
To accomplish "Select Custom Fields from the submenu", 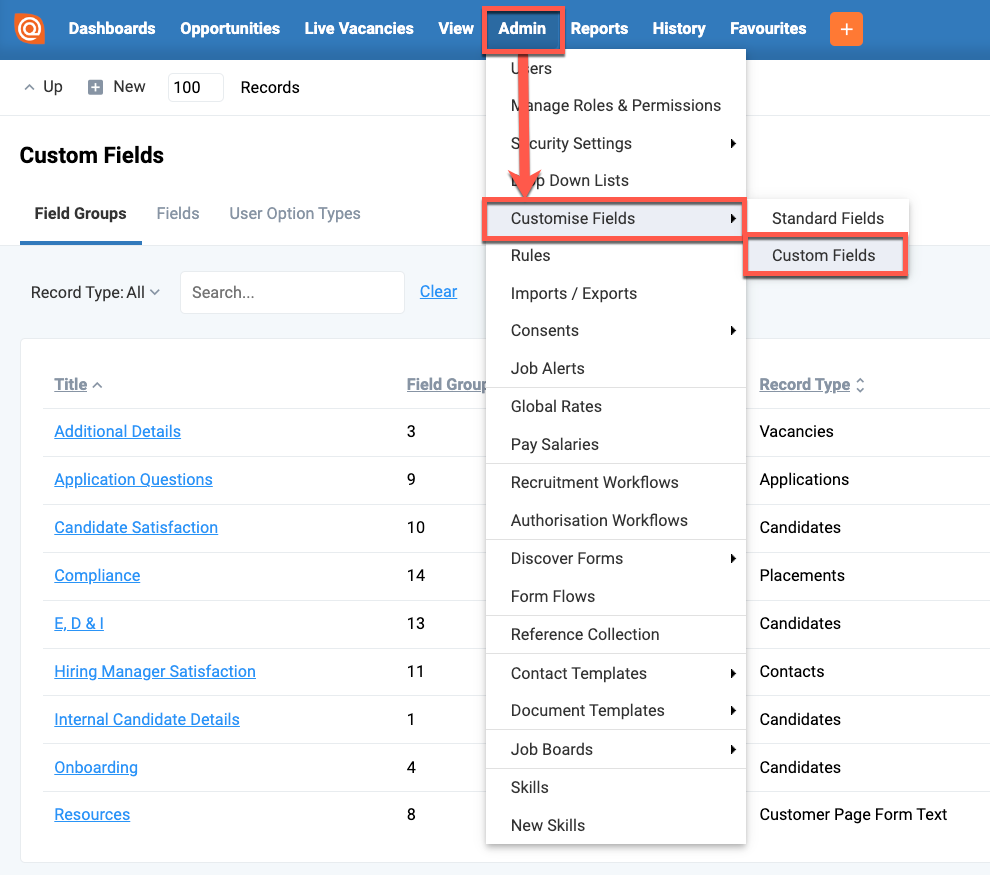I will (823, 255).
